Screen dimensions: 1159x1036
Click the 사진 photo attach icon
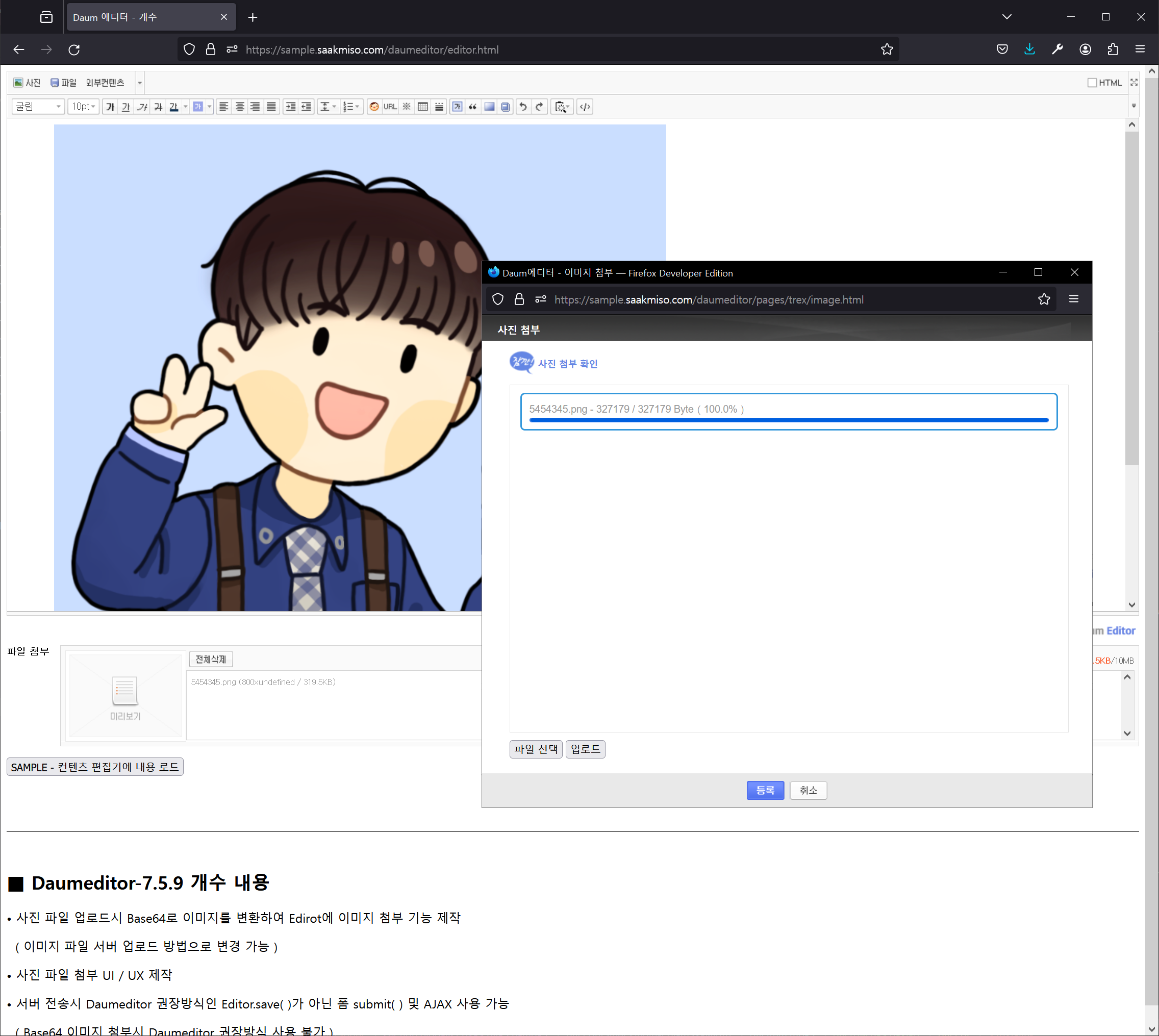[18, 83]
